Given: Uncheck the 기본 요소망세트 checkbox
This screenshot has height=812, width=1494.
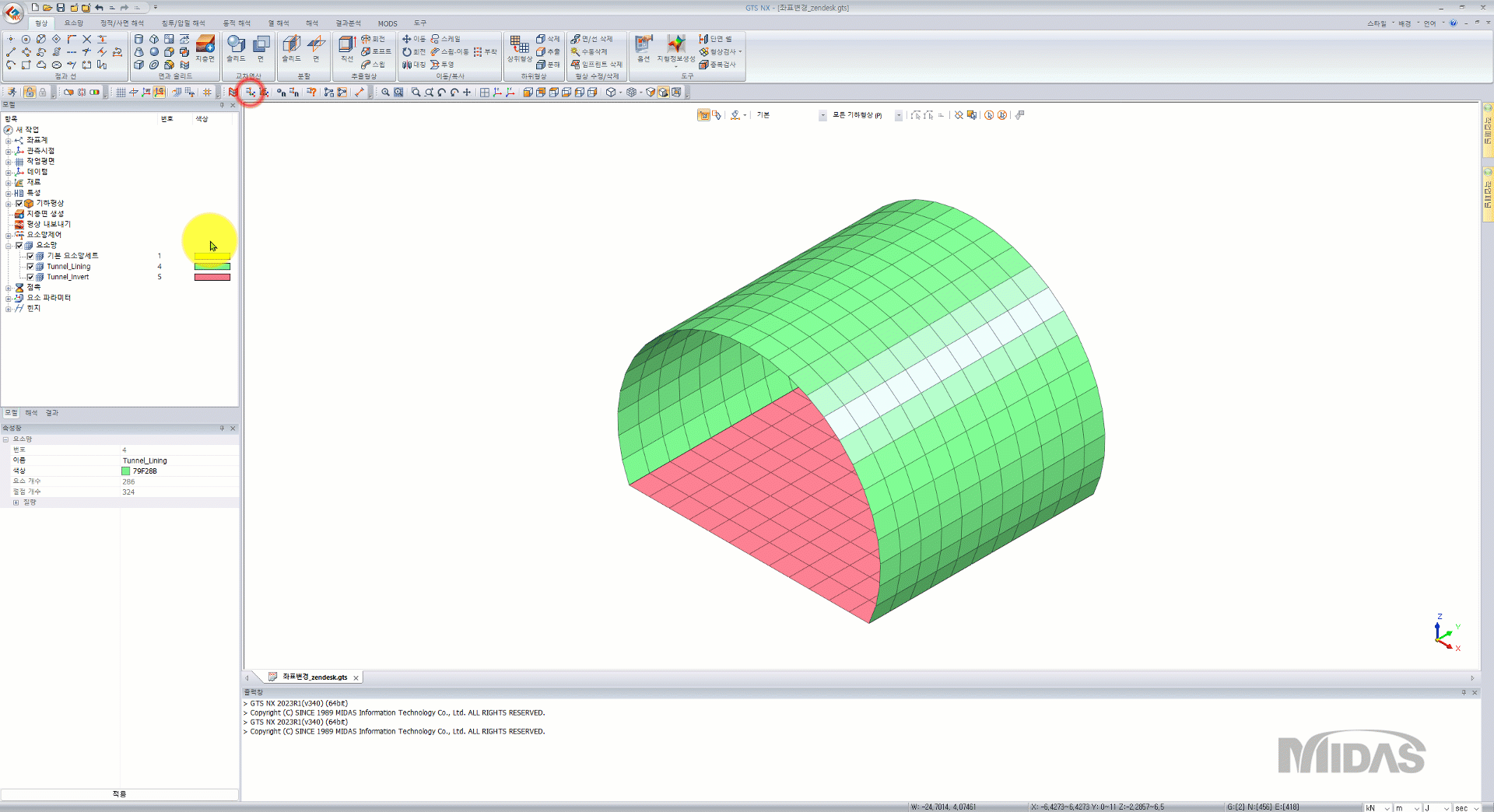Looking at the screenshot, I should (x=30, y=256).
